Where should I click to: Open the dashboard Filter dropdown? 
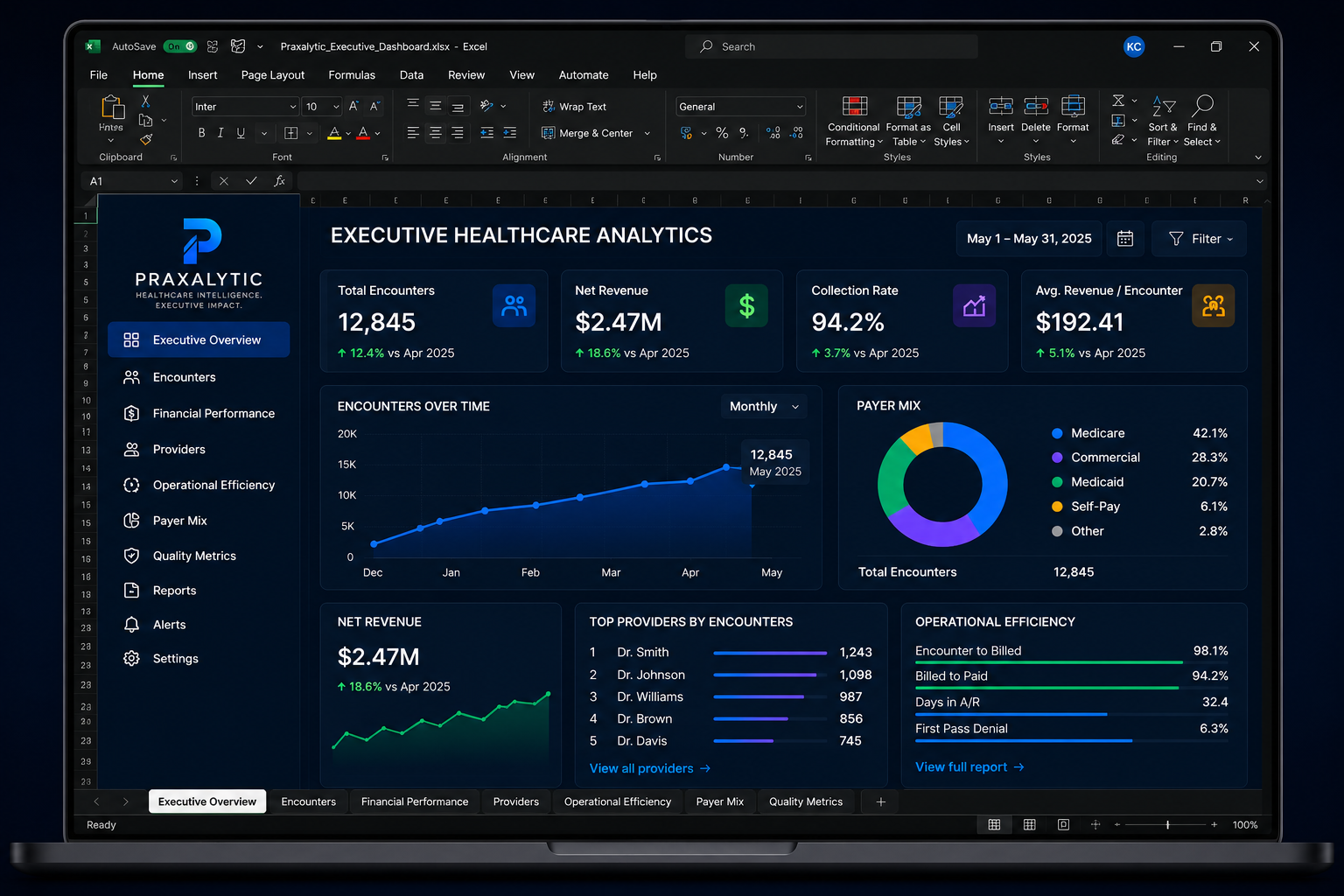(1200, 239)
